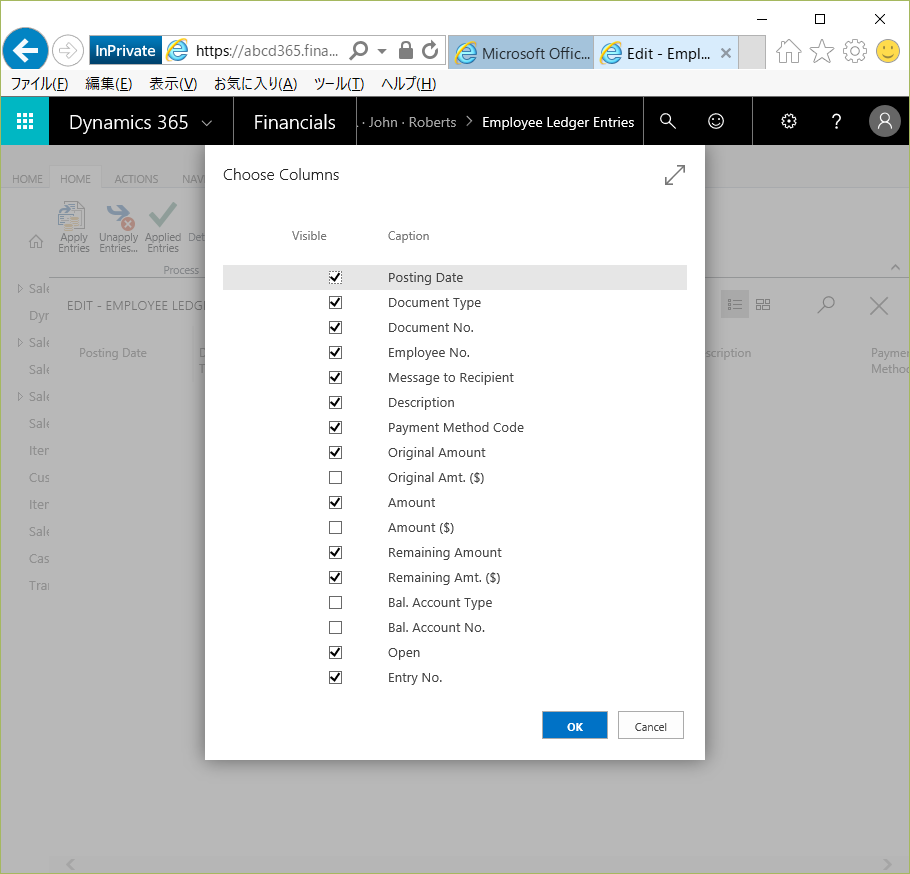Uncheck the Posting Date column checkbox

pyautogui.click(x=335, y=277)
